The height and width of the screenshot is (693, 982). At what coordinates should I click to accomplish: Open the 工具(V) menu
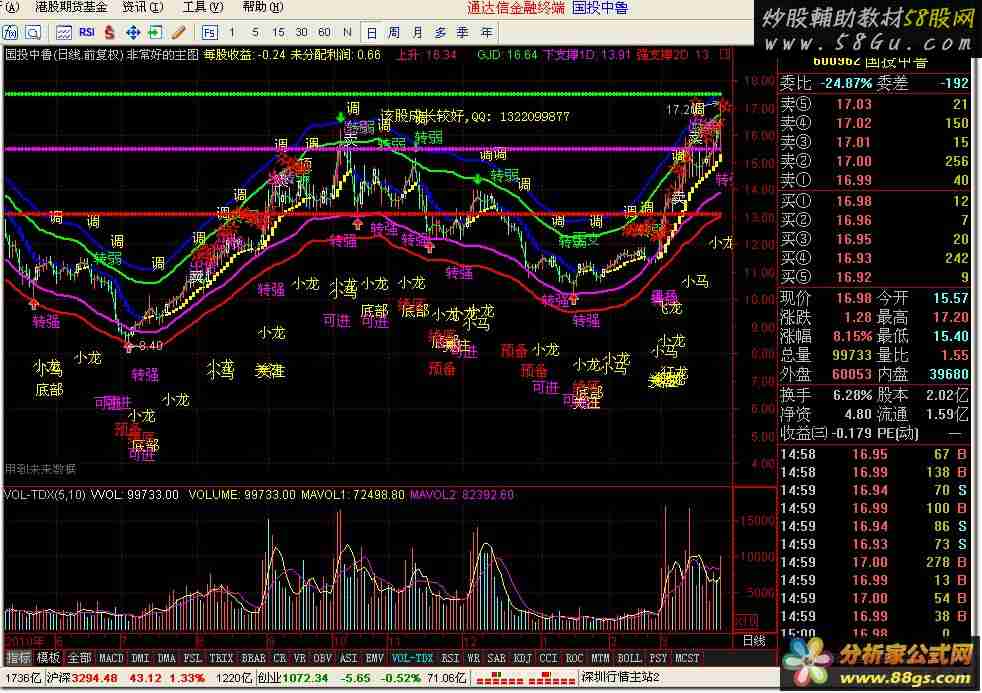(x=203, y=8)
